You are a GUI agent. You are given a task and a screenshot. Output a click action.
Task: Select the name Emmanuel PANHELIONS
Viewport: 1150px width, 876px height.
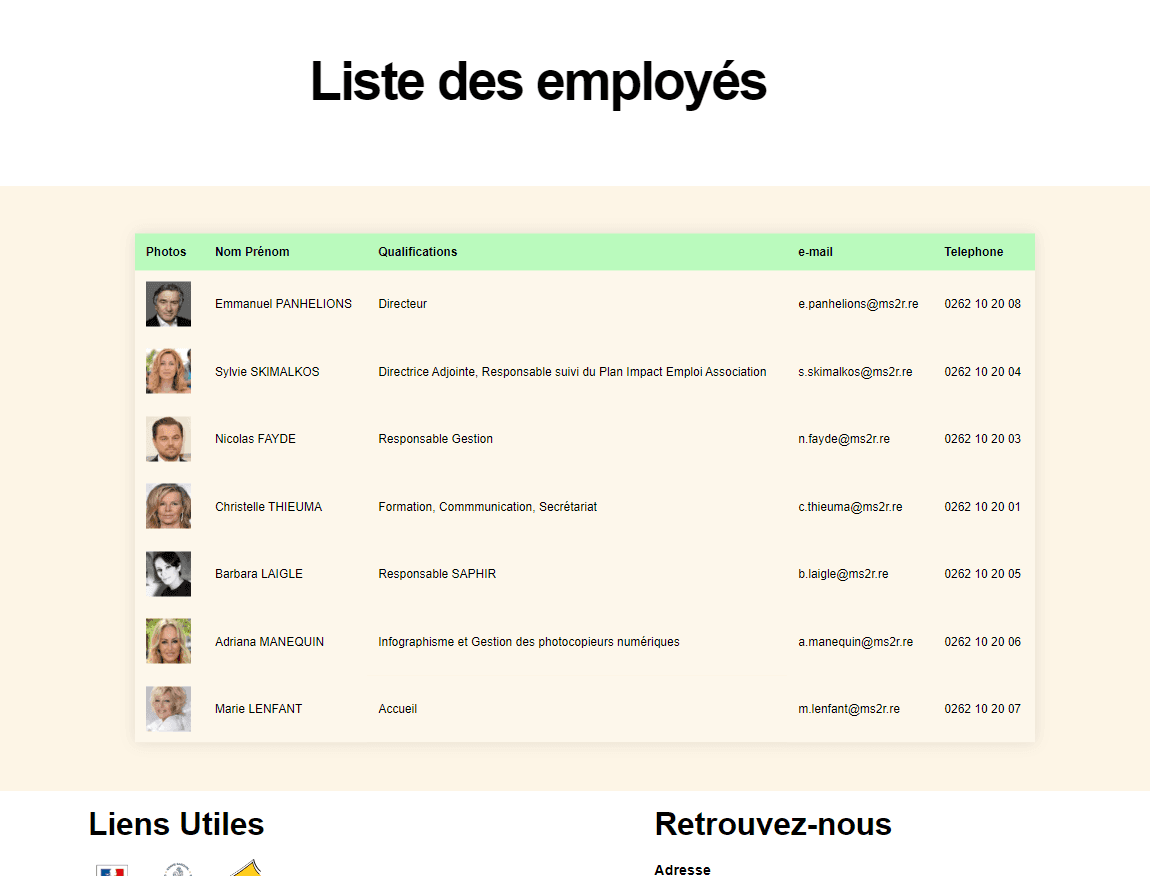tap(283, 304)
